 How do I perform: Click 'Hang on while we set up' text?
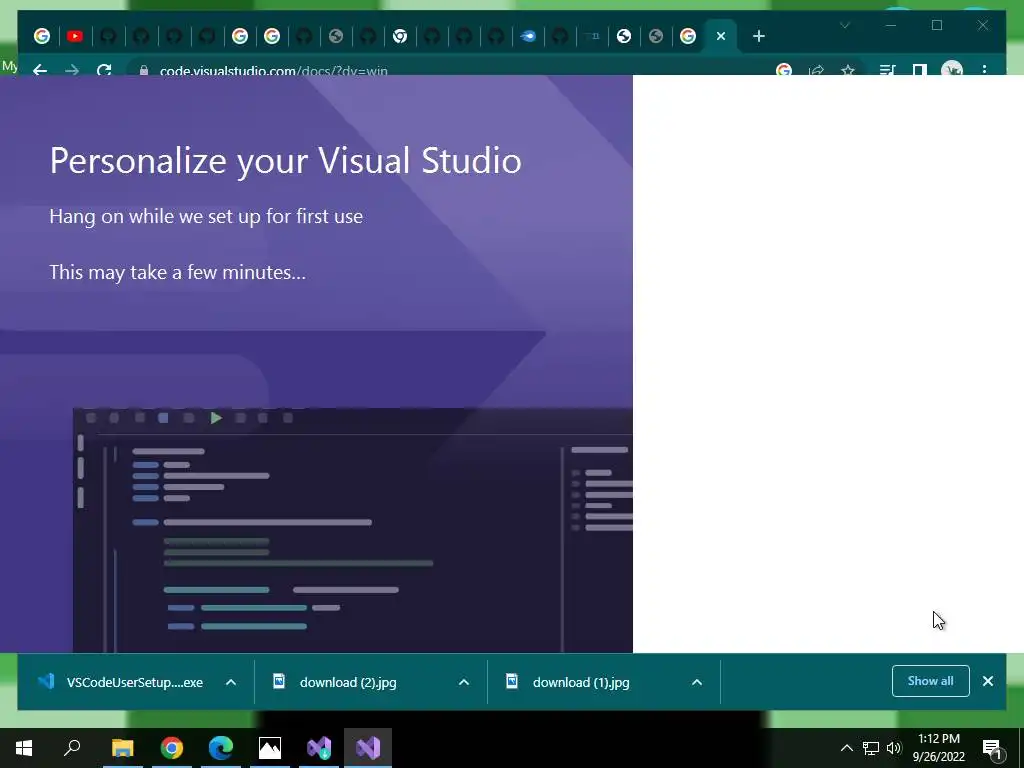[206, 217]
